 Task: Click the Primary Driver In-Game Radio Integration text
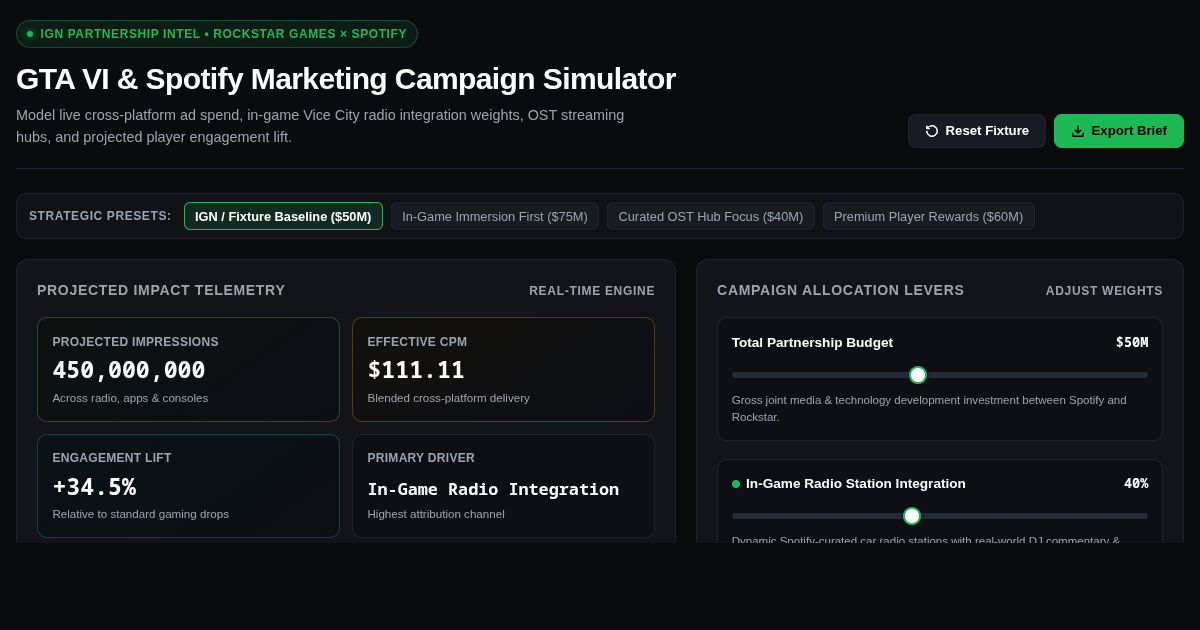click(x=493, y=489)
